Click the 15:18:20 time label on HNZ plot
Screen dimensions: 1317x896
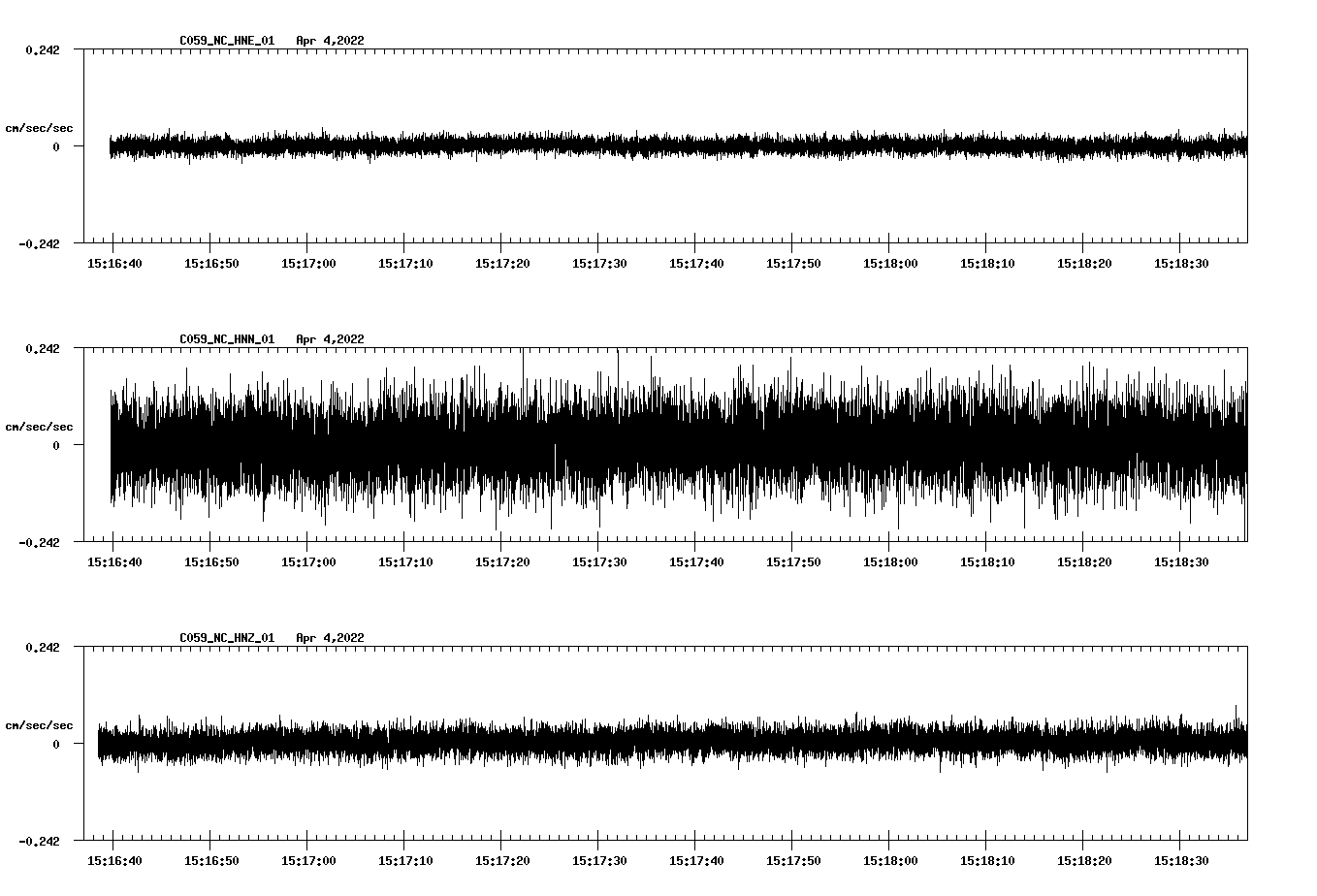pos(1084,861)
